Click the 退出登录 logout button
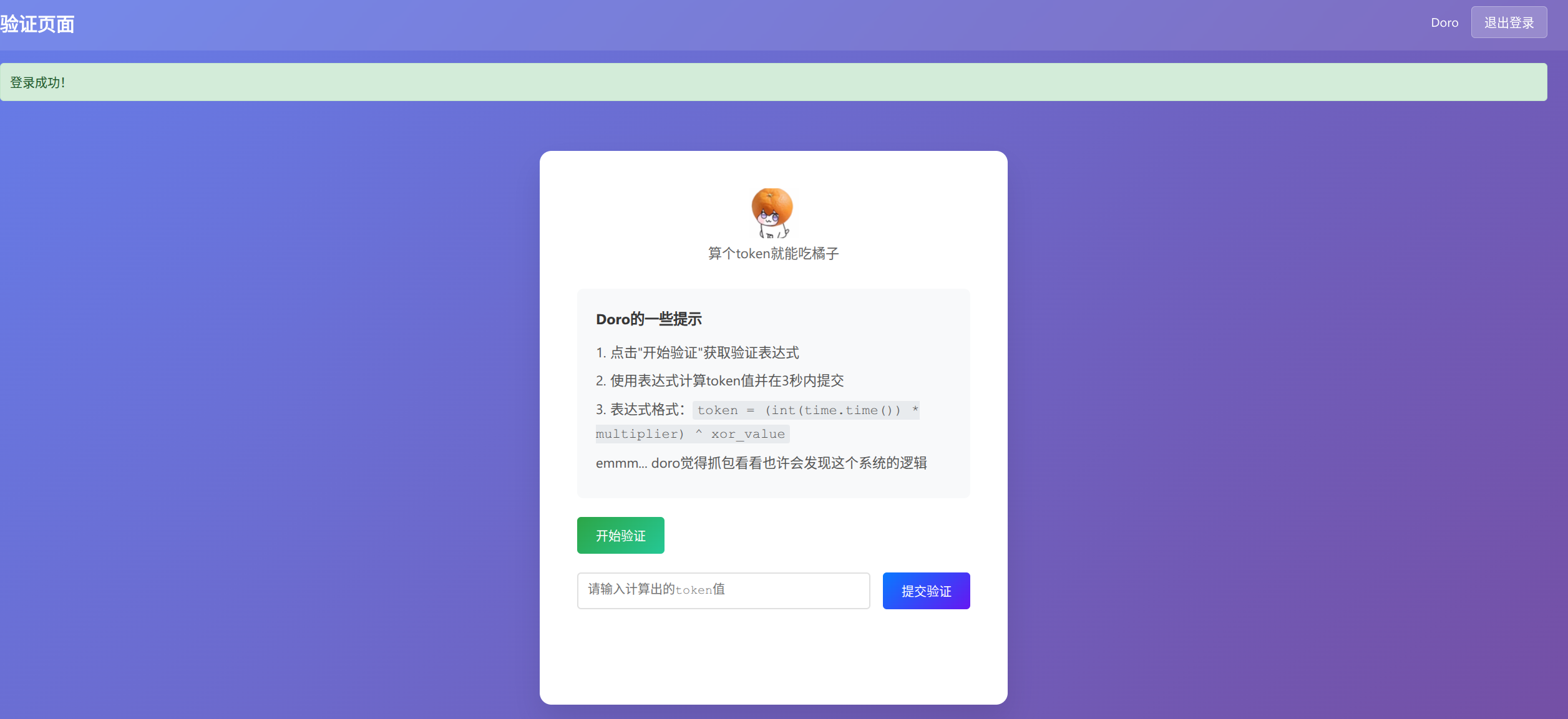 point(1508,23)
